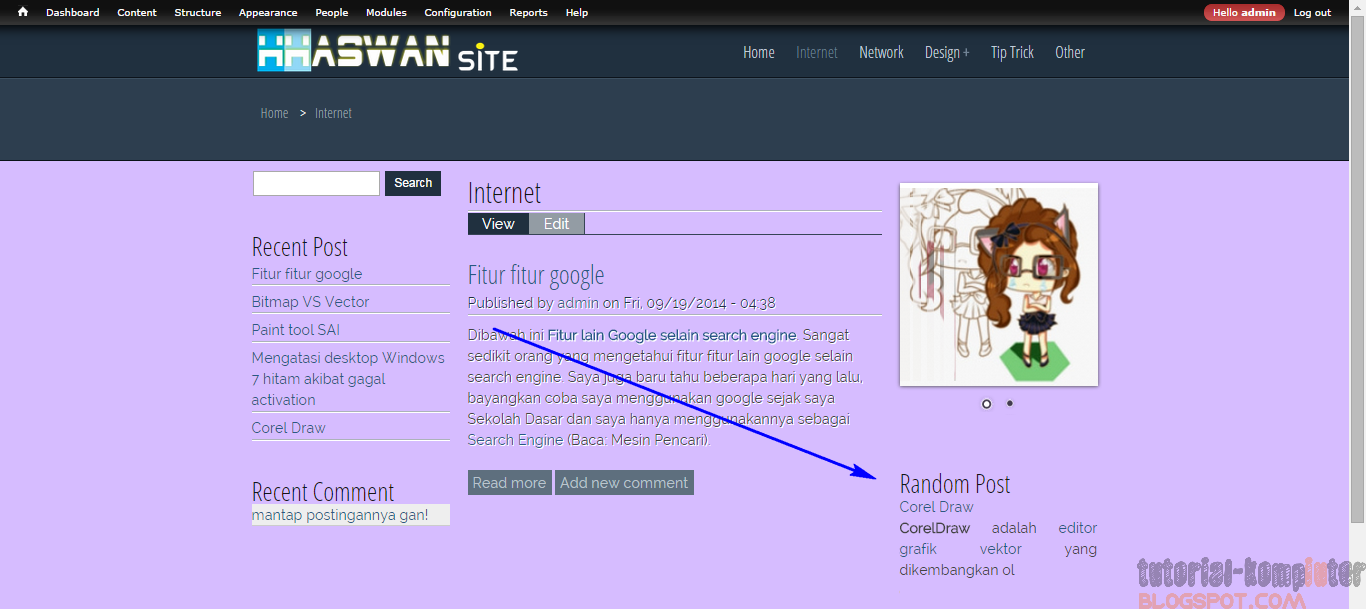The height and width of the screenshot is (609, 1366).
Task: Click the chibi girl slideshow image
Action: coord(999,284)
